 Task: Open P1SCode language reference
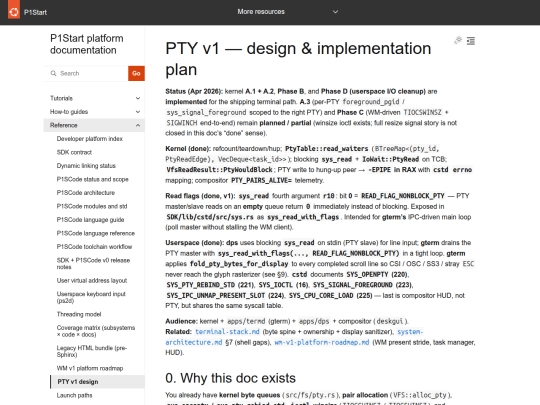point(96,233)
